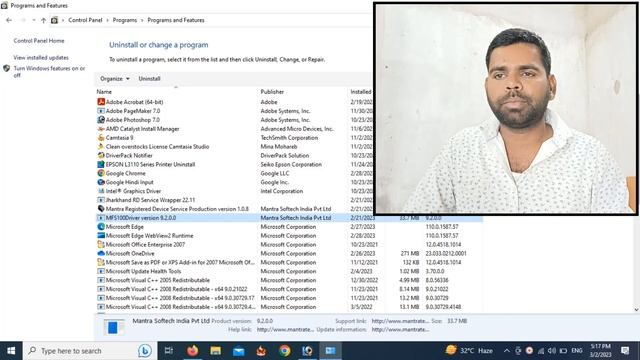This screenshot has height=360, width=640.
Task: Click the Adobe PageMaker 7.0 icon
Action: pos(101,111)
